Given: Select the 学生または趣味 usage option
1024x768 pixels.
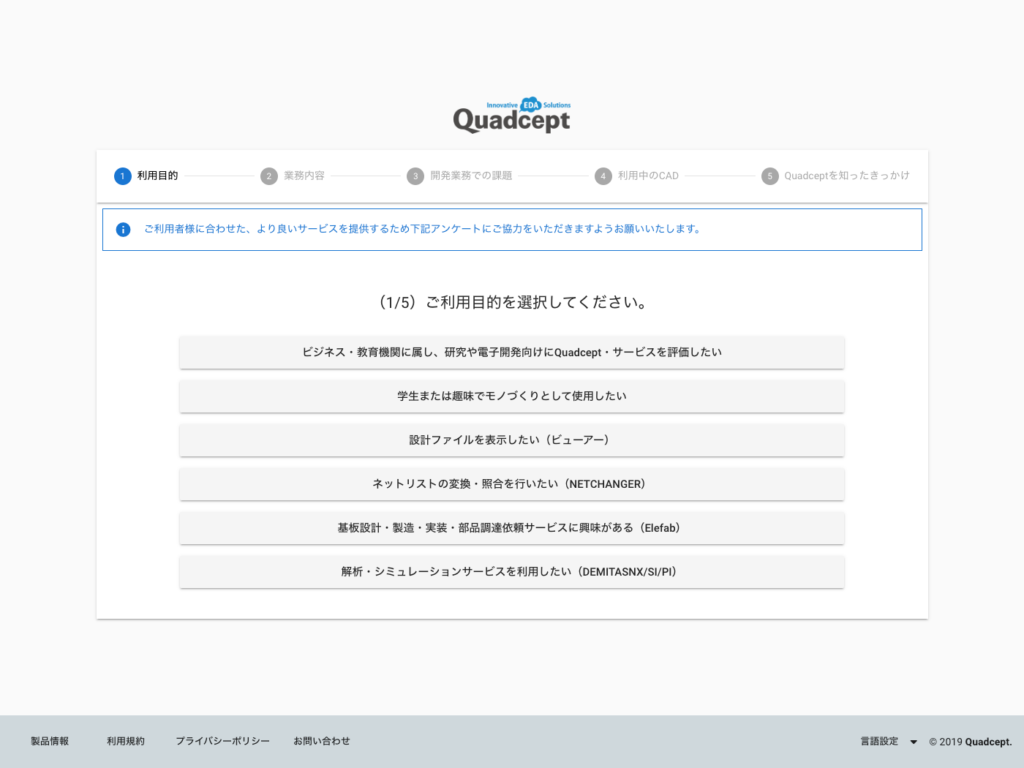Looking at the screenshot, I should pos(511,396).
